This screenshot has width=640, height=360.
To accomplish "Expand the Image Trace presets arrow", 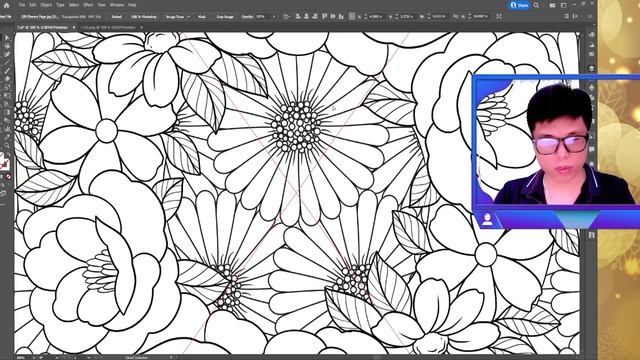I will coord(189,17).
